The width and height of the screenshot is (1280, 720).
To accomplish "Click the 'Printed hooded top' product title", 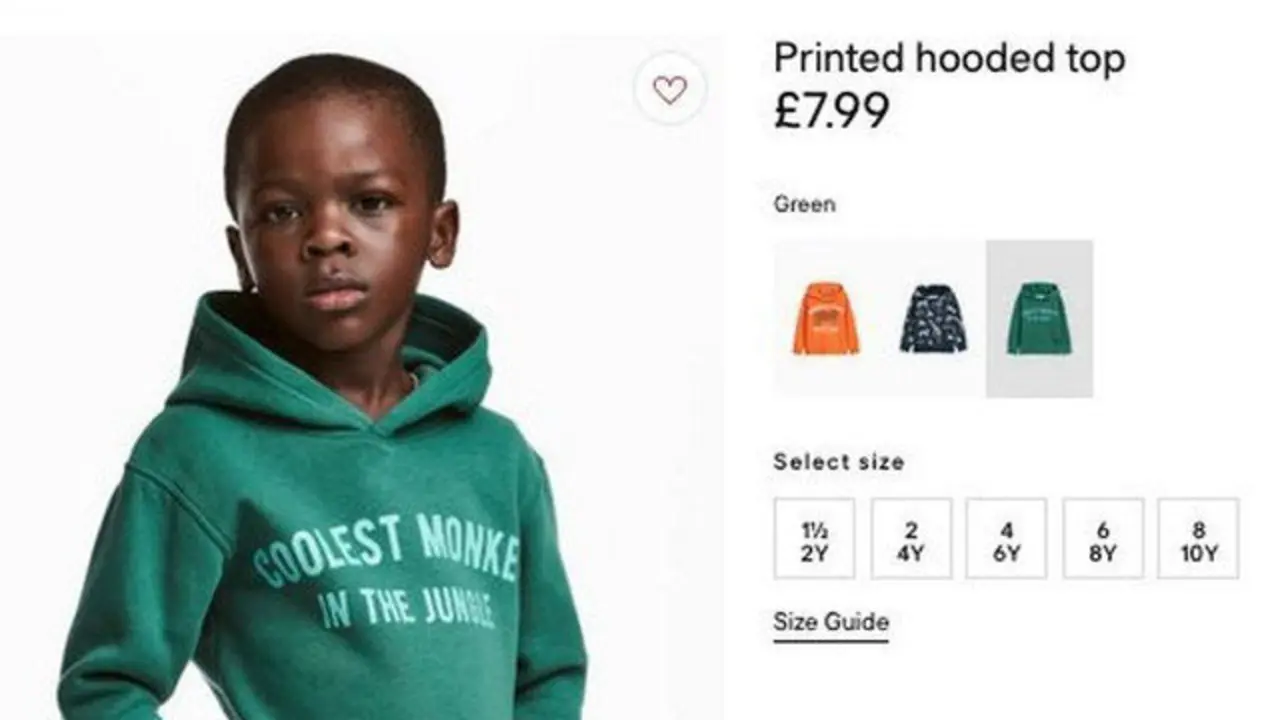I will (949, 59).
